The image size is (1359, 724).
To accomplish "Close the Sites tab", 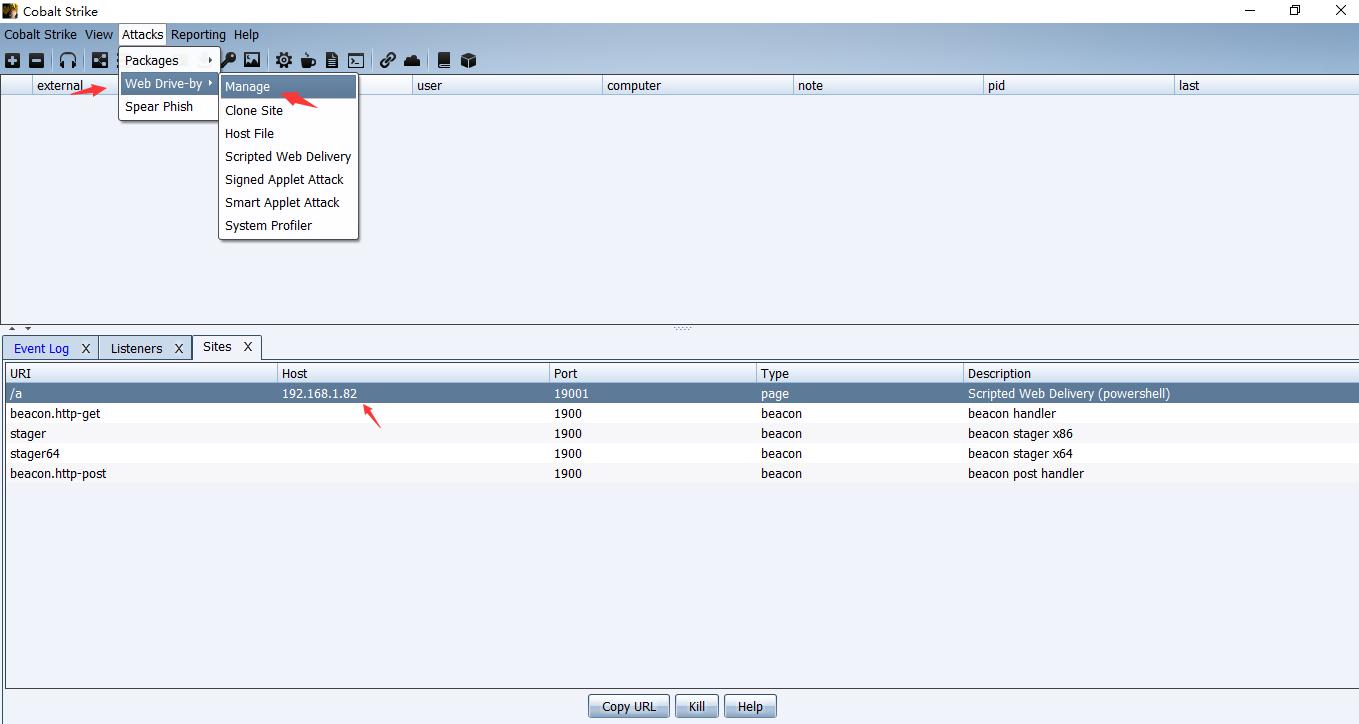I will pos(248,347).
